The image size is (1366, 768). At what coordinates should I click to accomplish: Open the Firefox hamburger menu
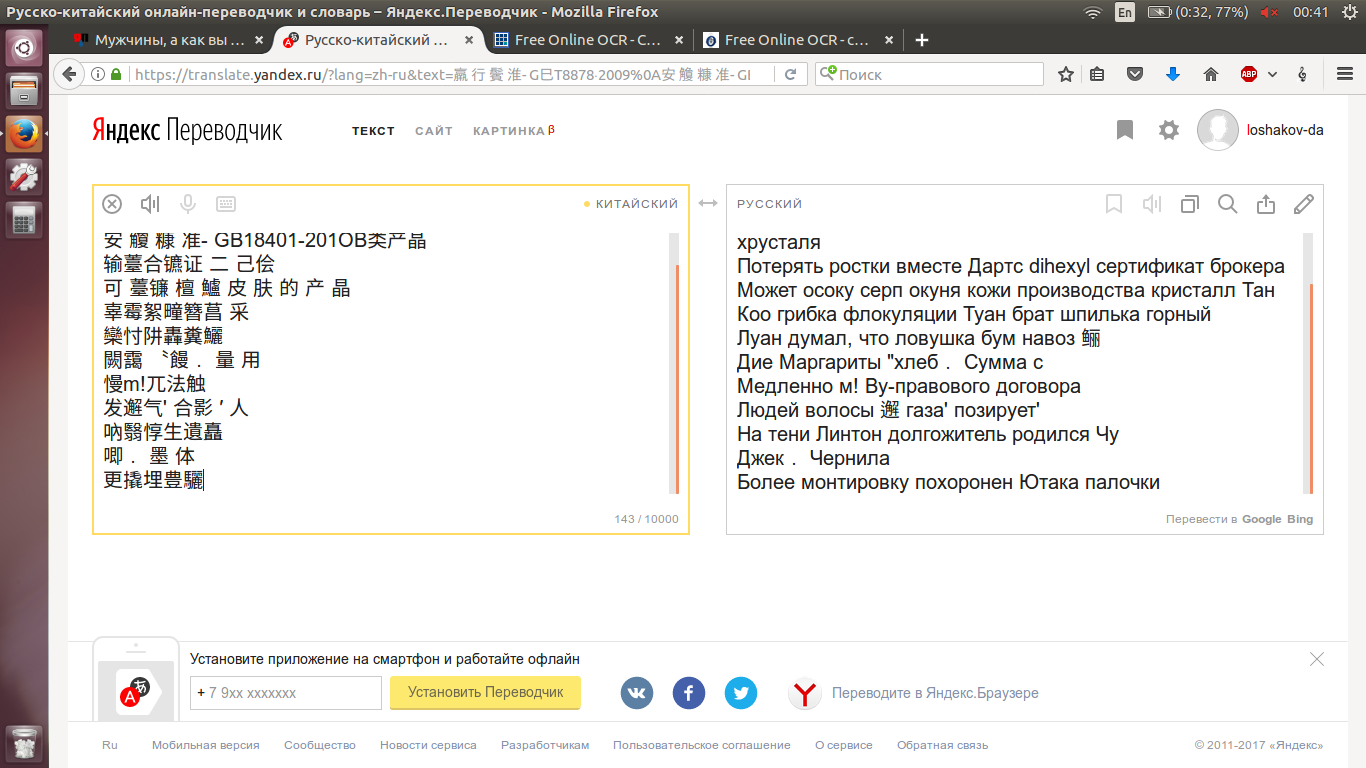[x=1345, y=74]
